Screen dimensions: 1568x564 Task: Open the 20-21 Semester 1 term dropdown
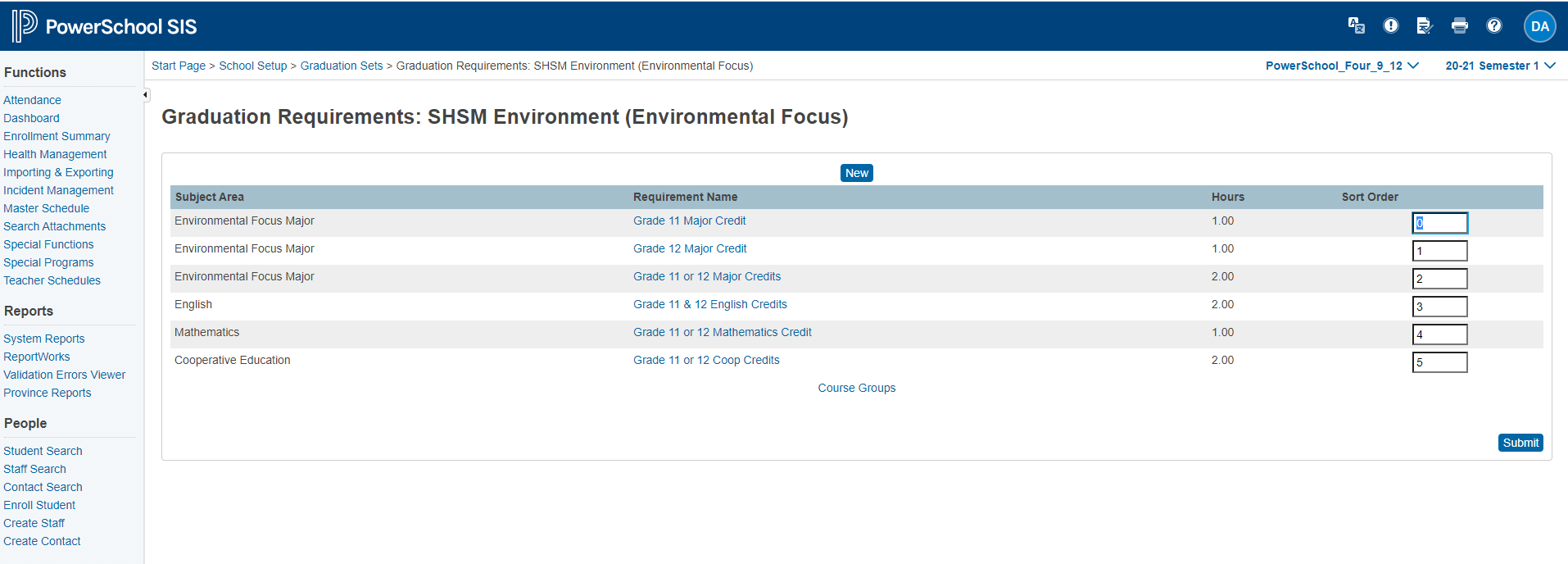1499,66
